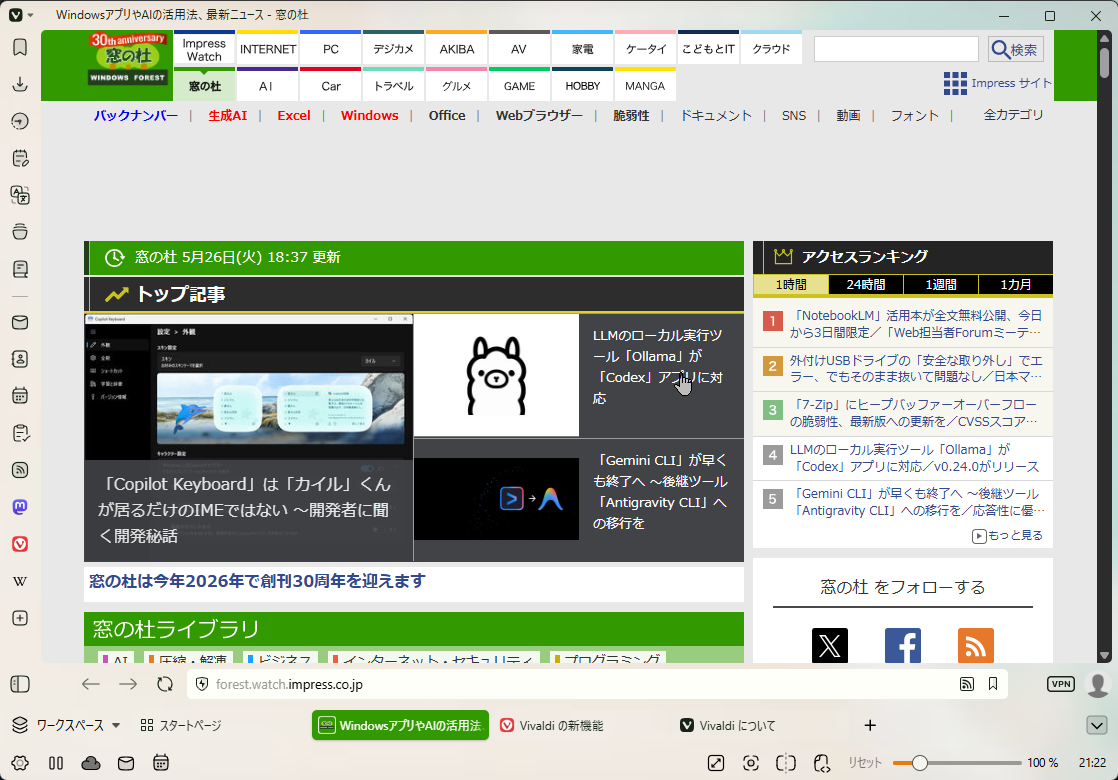Open the Reading List panel in sidebar

20,269
